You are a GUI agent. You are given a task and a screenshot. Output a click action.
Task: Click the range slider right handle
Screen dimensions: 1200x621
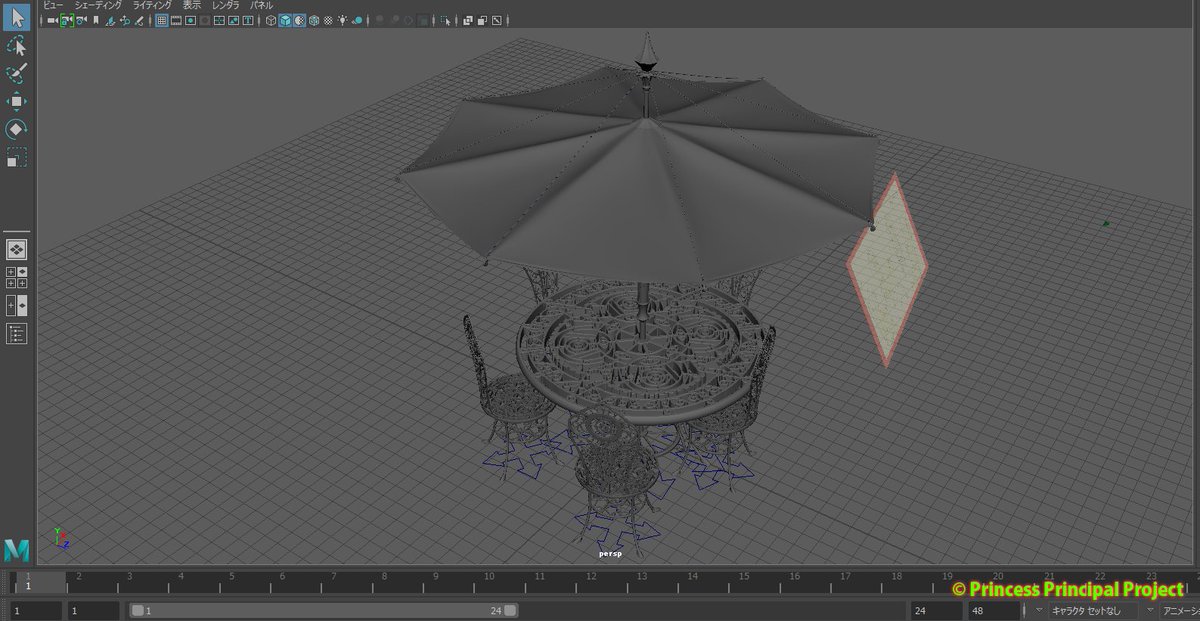point(510,610)
